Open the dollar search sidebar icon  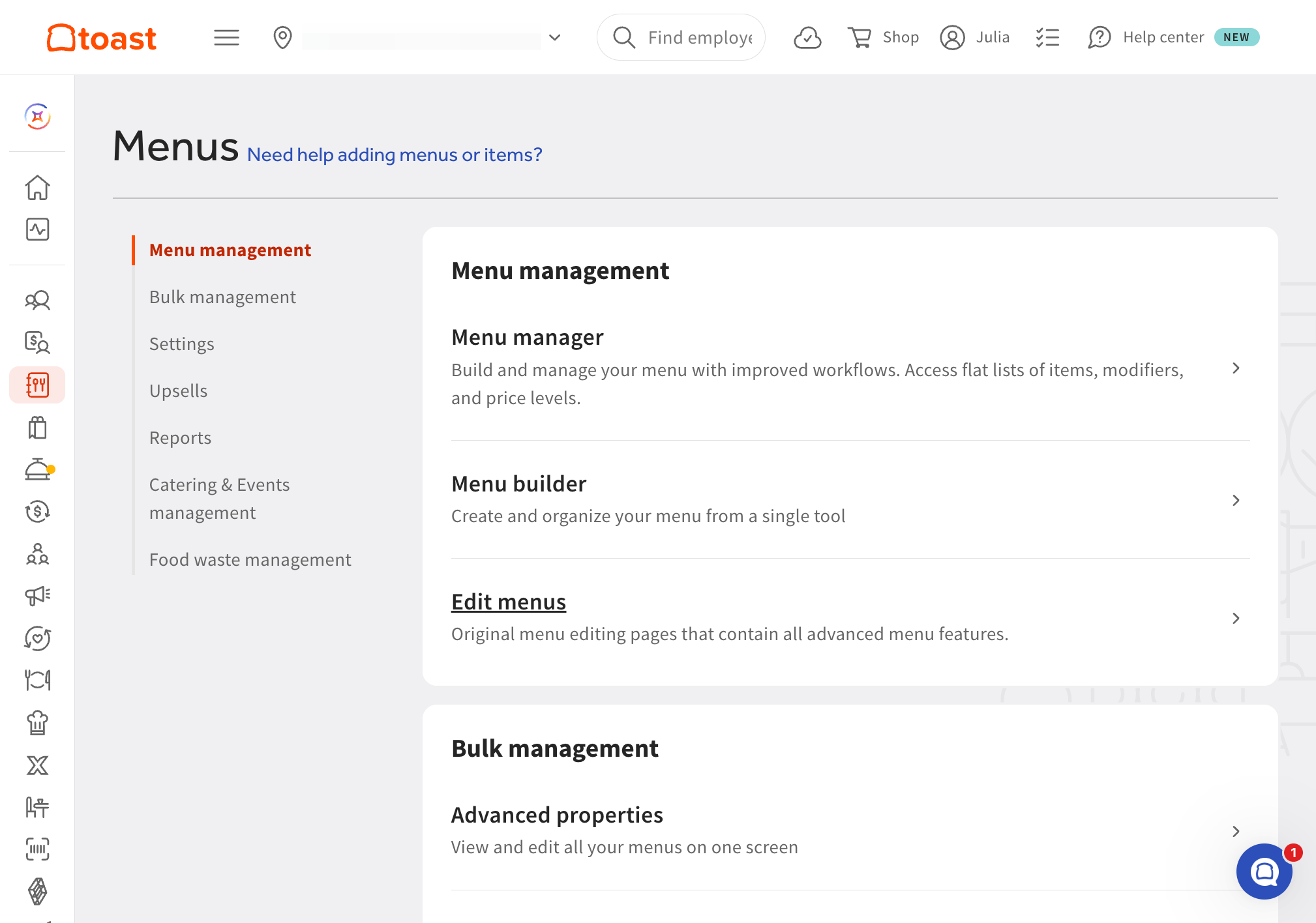[38, 342]
